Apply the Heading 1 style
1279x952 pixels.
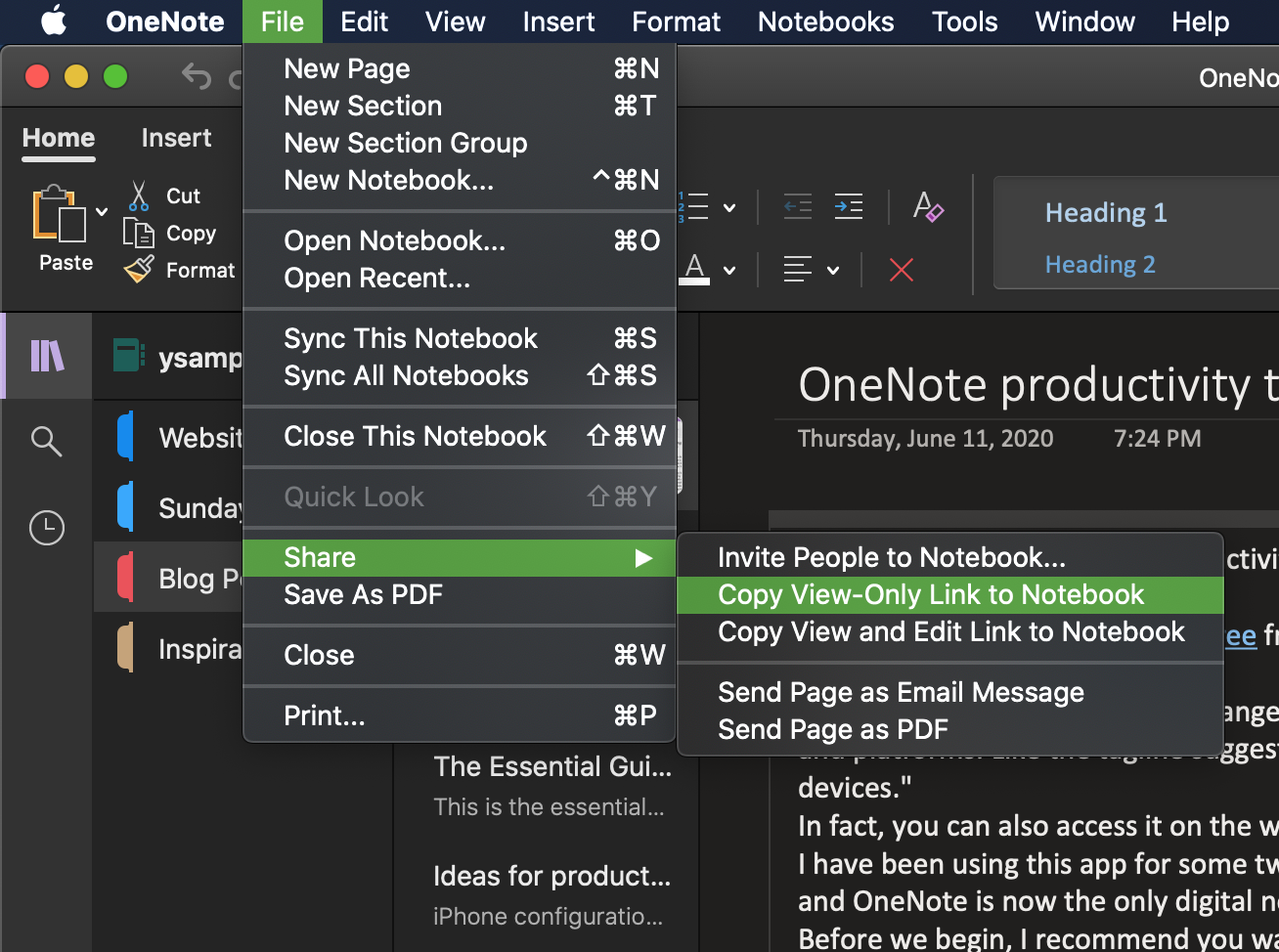(1106, 212)
